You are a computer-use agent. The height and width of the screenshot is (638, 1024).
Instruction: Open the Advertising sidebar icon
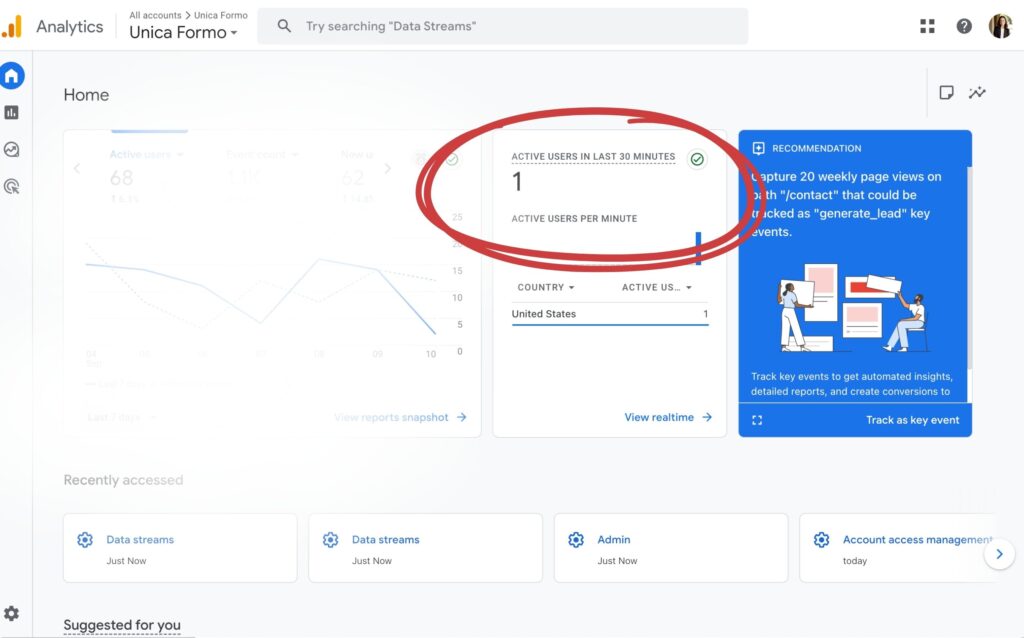[12, 186]
